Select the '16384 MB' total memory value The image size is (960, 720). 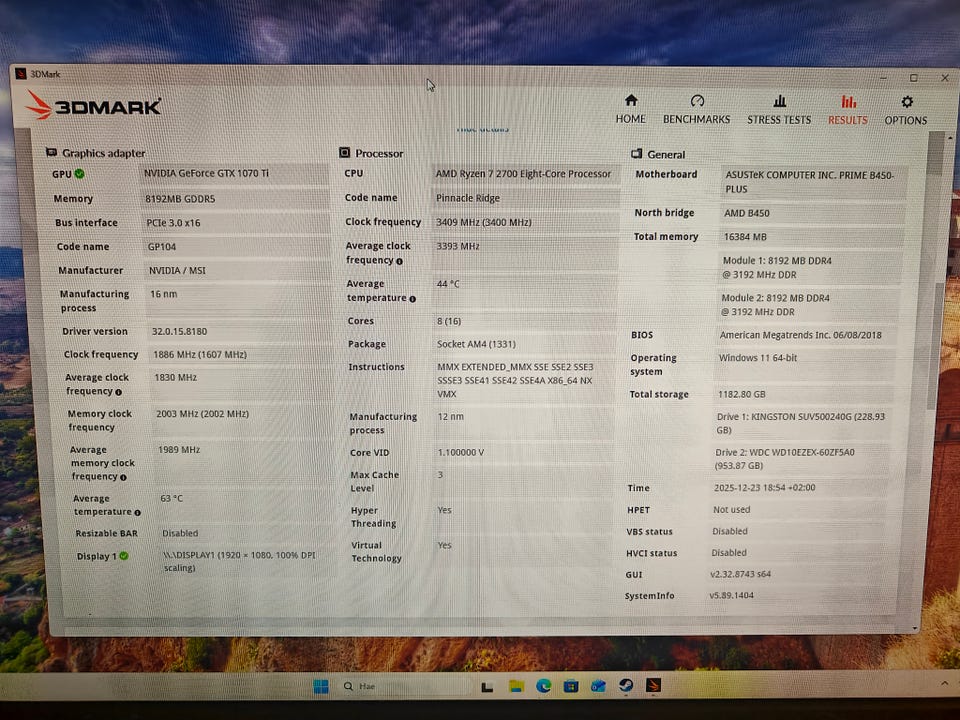click(745, 237)
